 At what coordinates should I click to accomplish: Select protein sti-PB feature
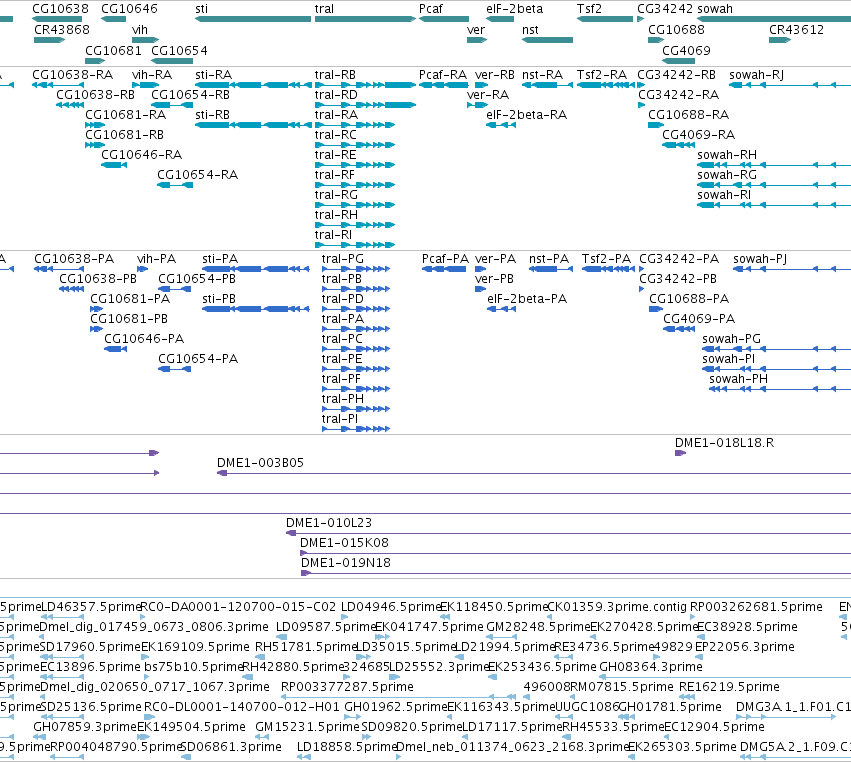click(x=256, y=309)
